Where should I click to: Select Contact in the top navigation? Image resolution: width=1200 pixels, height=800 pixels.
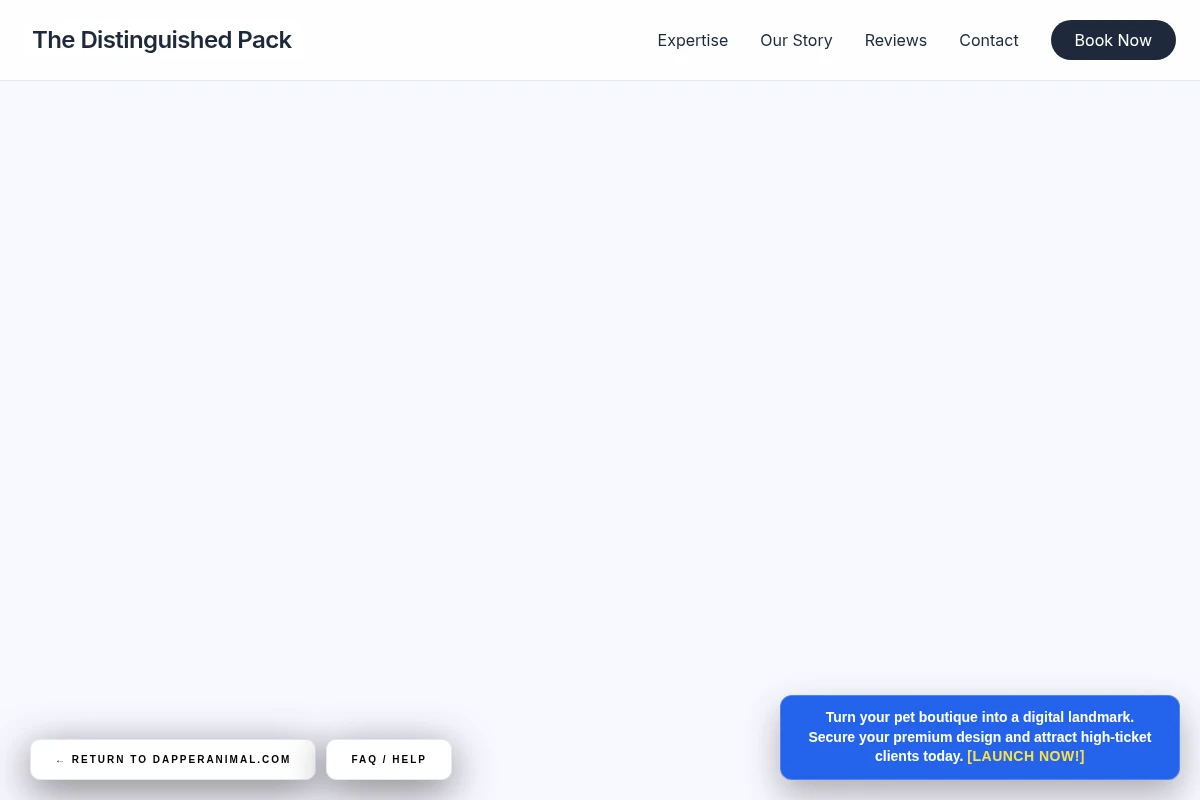(988, 40)
